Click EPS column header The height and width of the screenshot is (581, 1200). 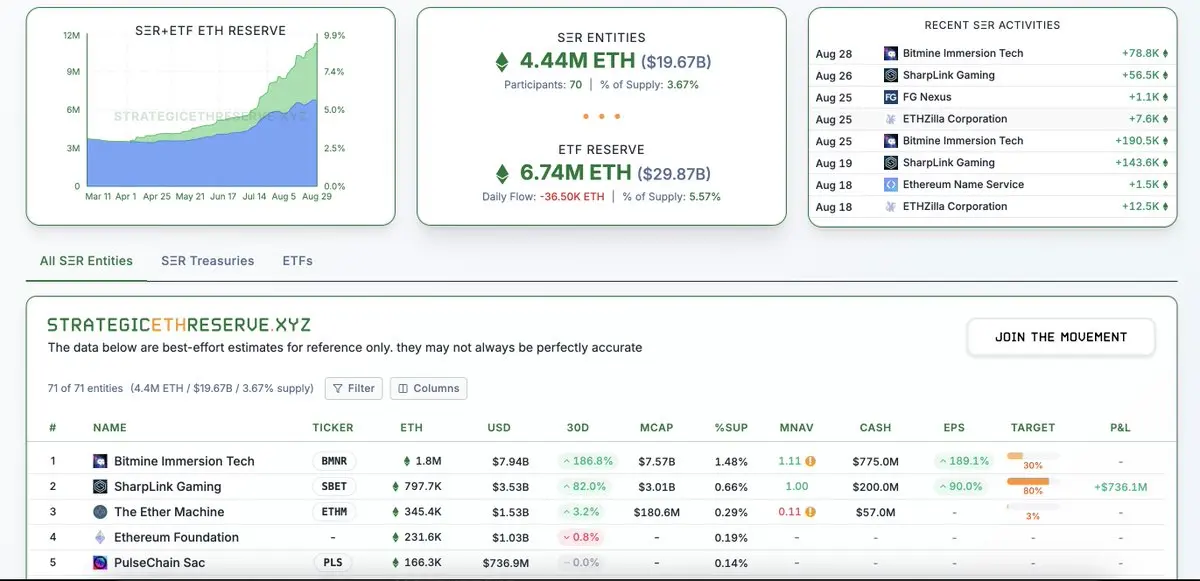coord(954,428)
